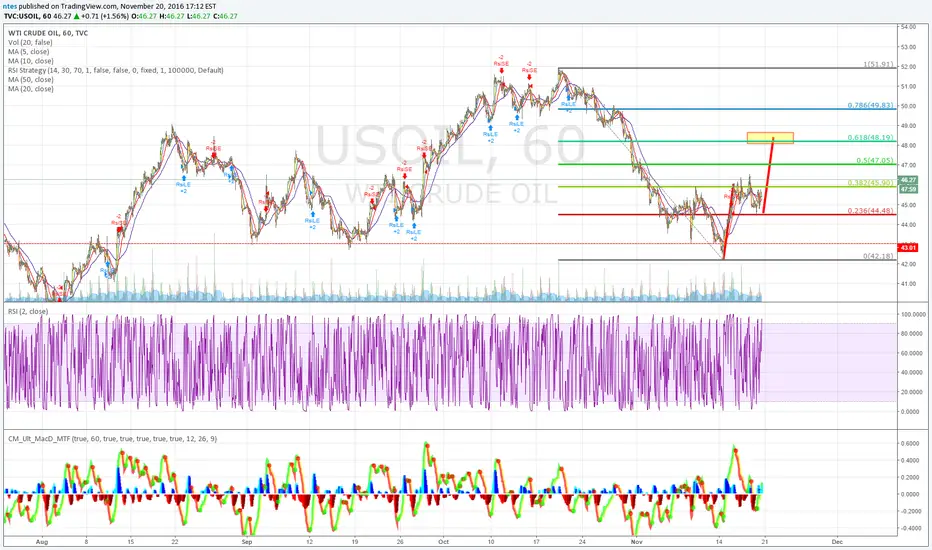Click the 21 date label on the time axis
This screenshot has width=932, height=550.
(x=765, y=542)
